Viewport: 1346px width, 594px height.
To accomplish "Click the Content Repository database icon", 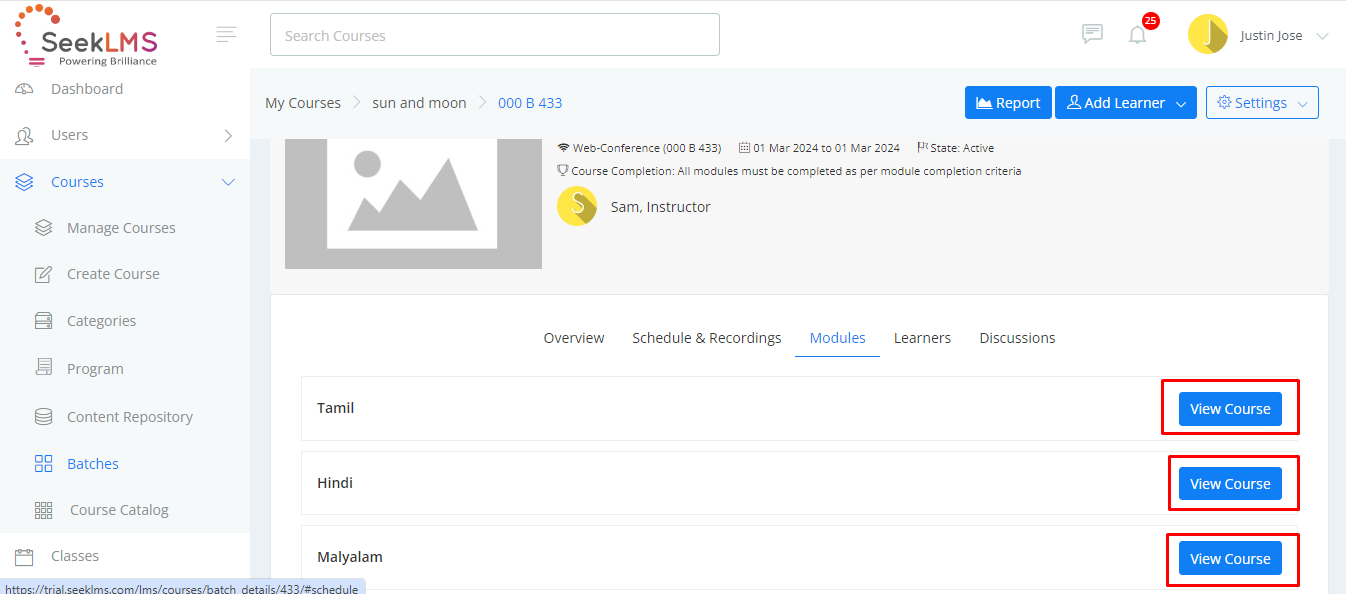I will tap(43, 417).
